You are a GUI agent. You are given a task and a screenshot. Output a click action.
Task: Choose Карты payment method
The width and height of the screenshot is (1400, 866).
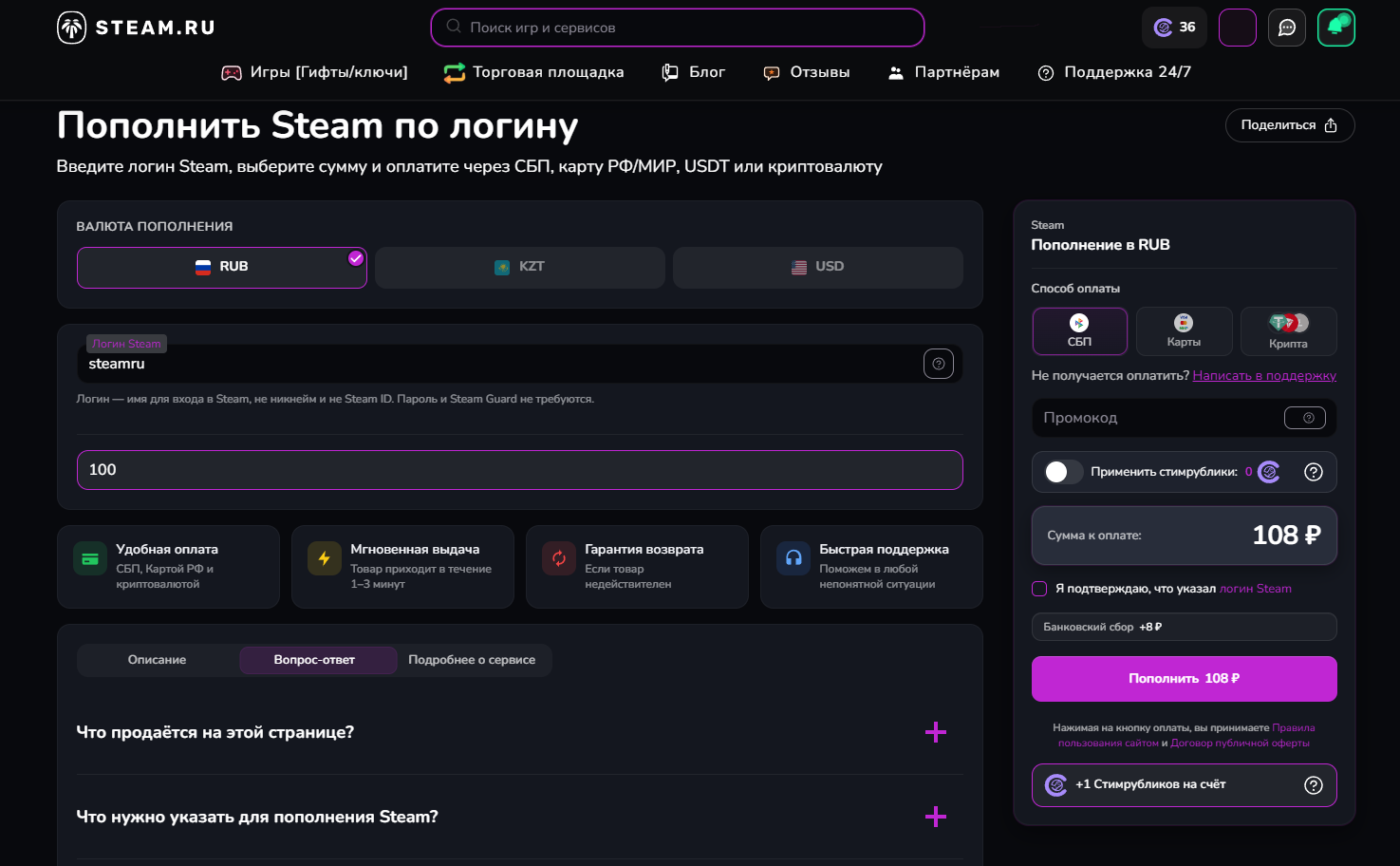[x=1185, y=331]
